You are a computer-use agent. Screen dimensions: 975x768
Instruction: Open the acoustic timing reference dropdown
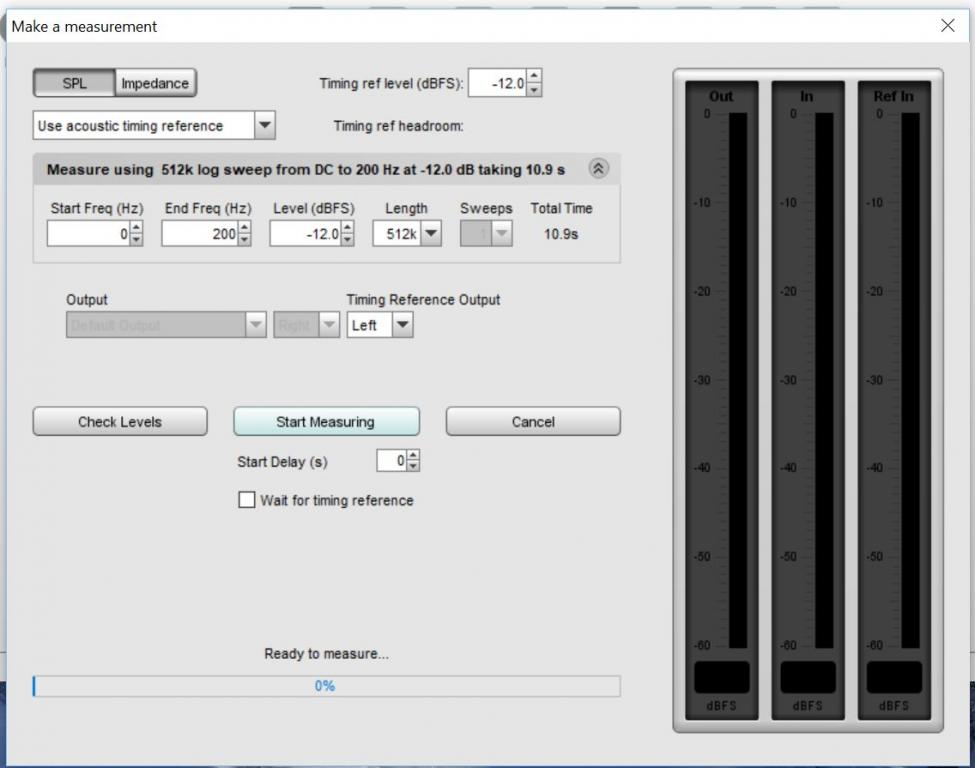coord(264,126)
